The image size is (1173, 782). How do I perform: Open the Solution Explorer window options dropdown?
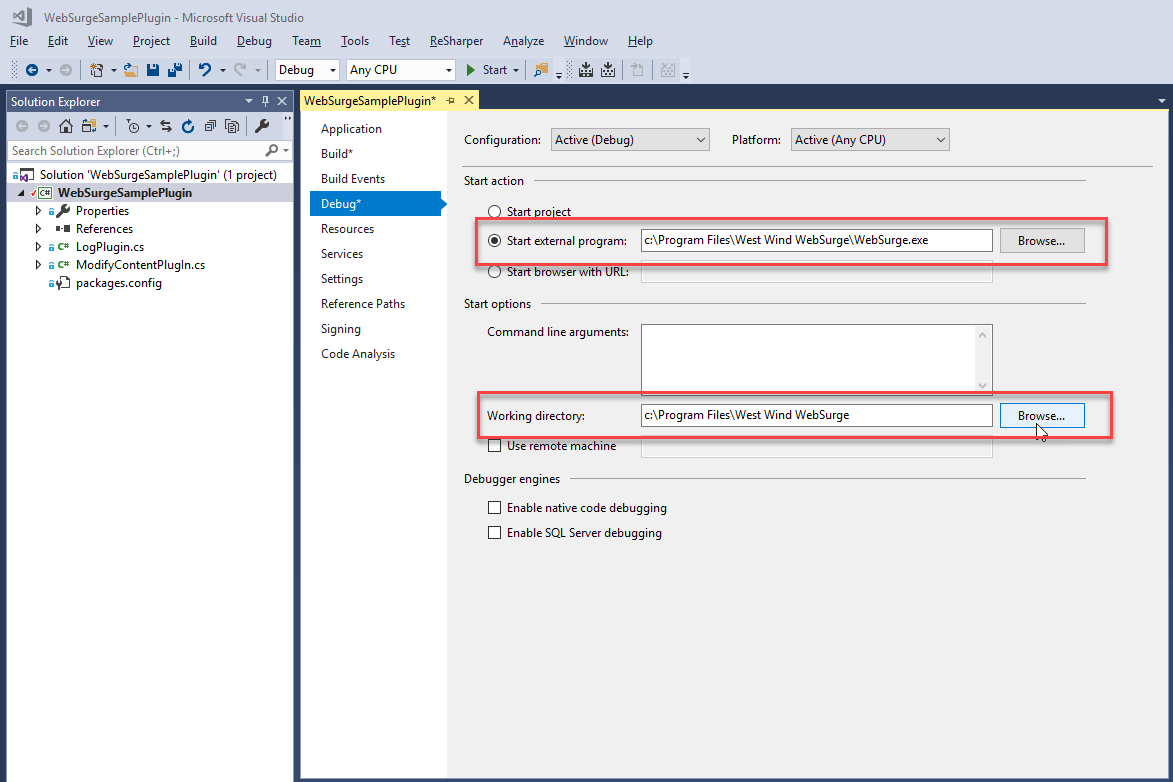coord(248,101)
